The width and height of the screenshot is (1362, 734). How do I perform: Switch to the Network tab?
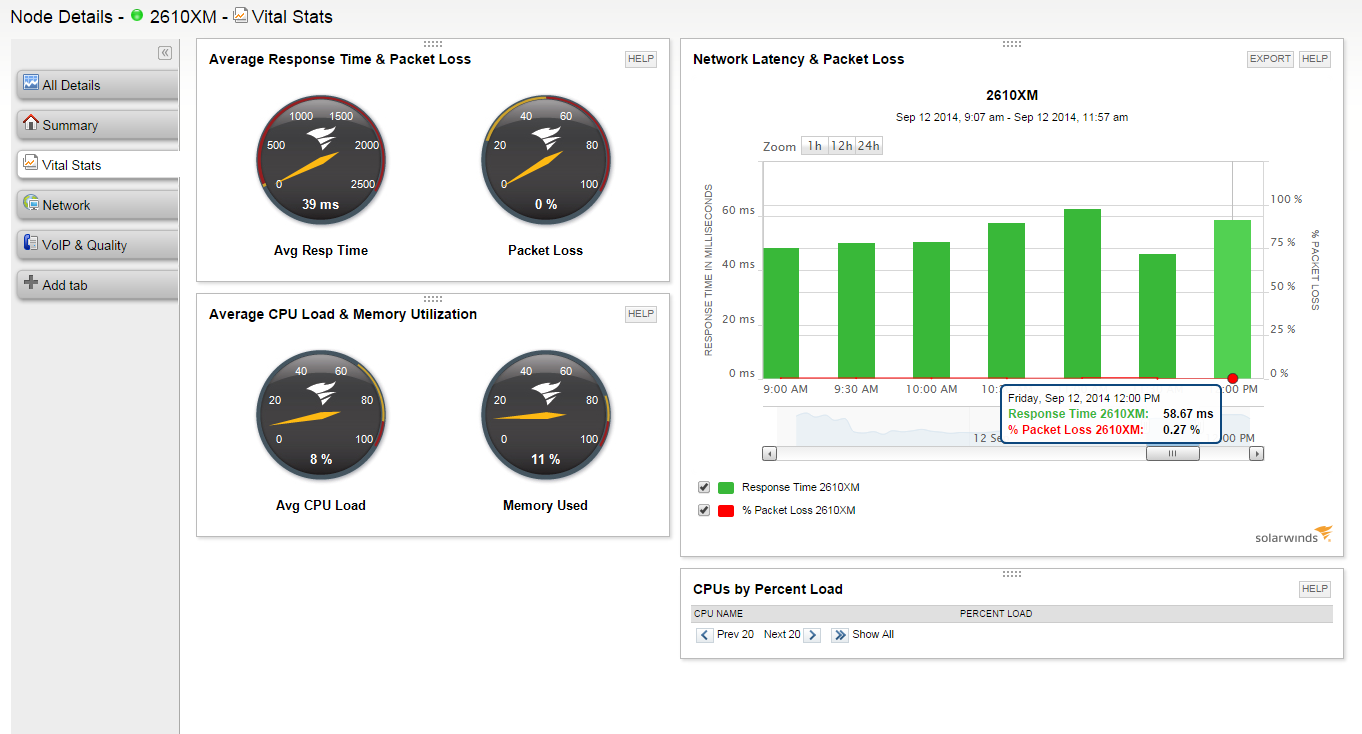(98, 205)
